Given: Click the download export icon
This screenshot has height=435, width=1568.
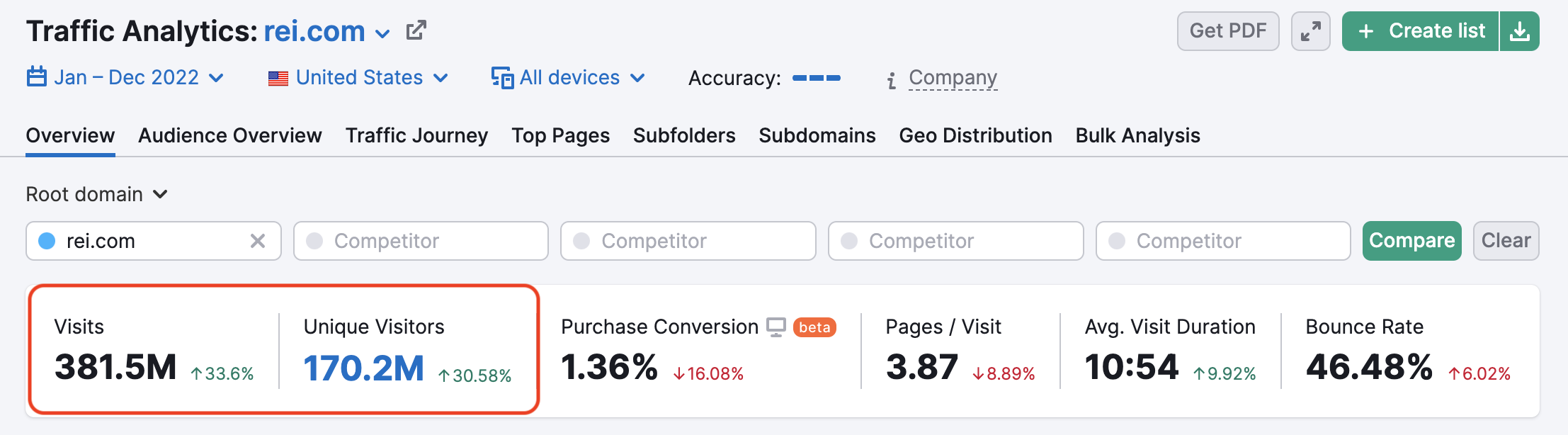Looking at the screenshot, I should point(1520,31).
